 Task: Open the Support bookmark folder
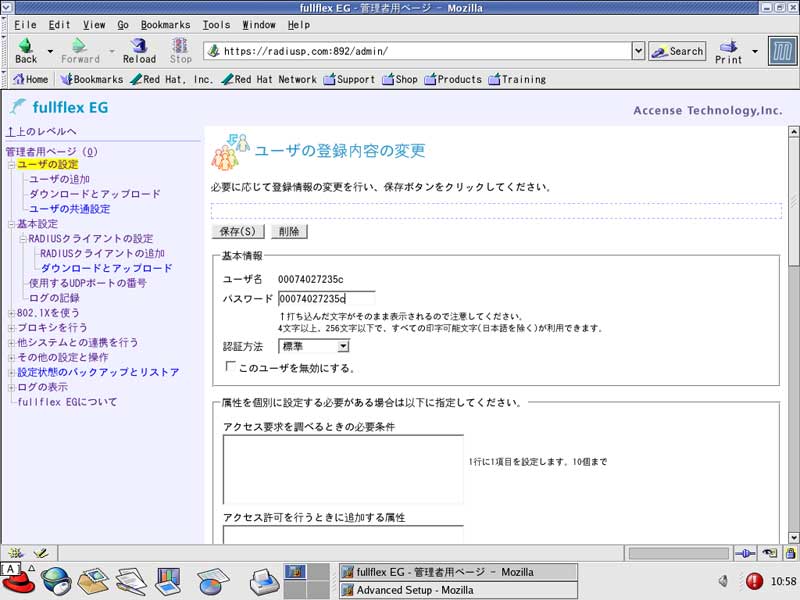[349, 79]
